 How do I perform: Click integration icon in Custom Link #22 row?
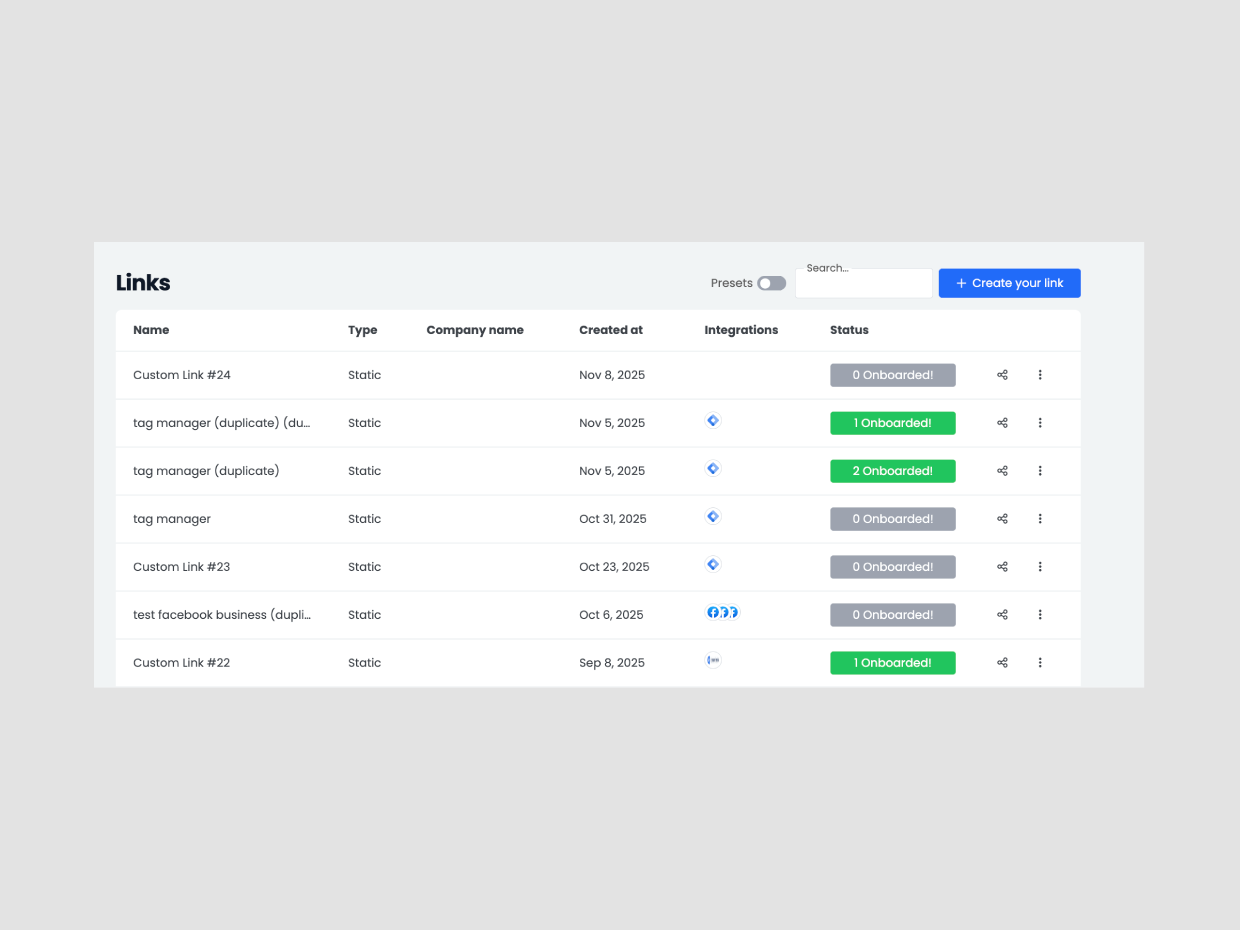pyautogui.click(x=713, y=660)
